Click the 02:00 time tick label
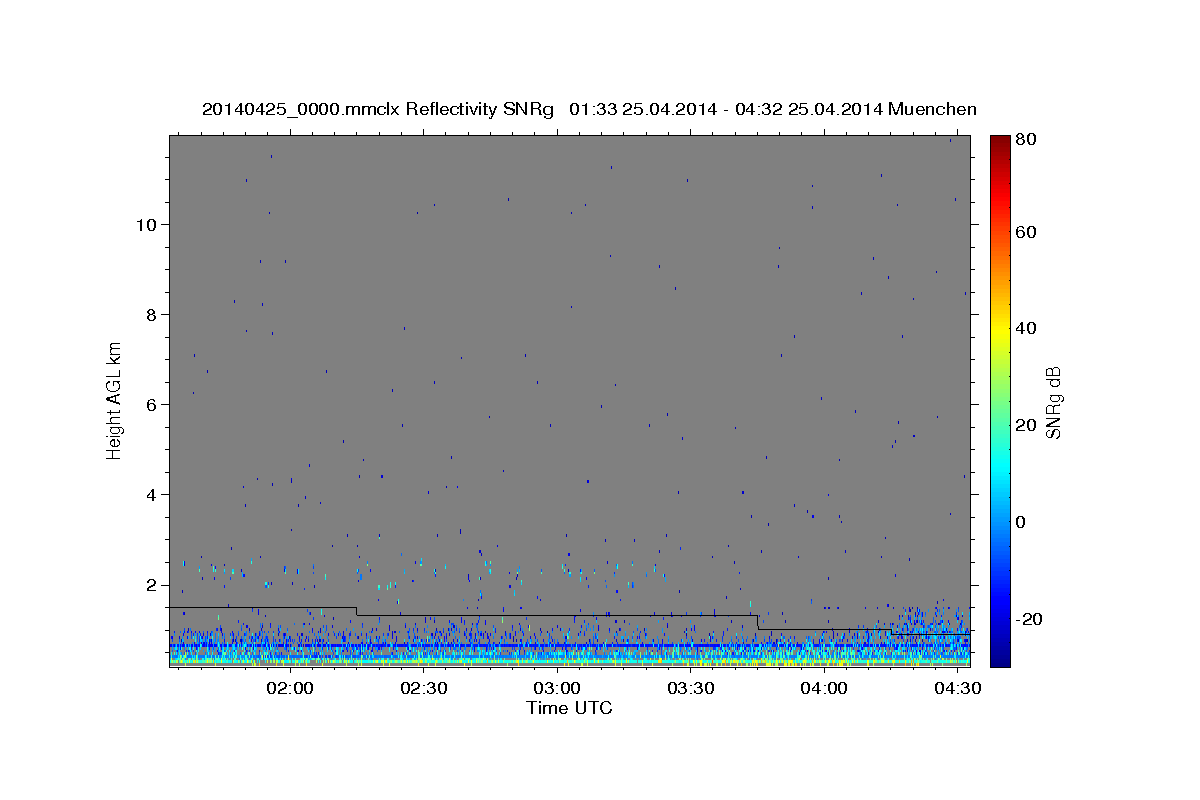 click(x=291, y=689)
